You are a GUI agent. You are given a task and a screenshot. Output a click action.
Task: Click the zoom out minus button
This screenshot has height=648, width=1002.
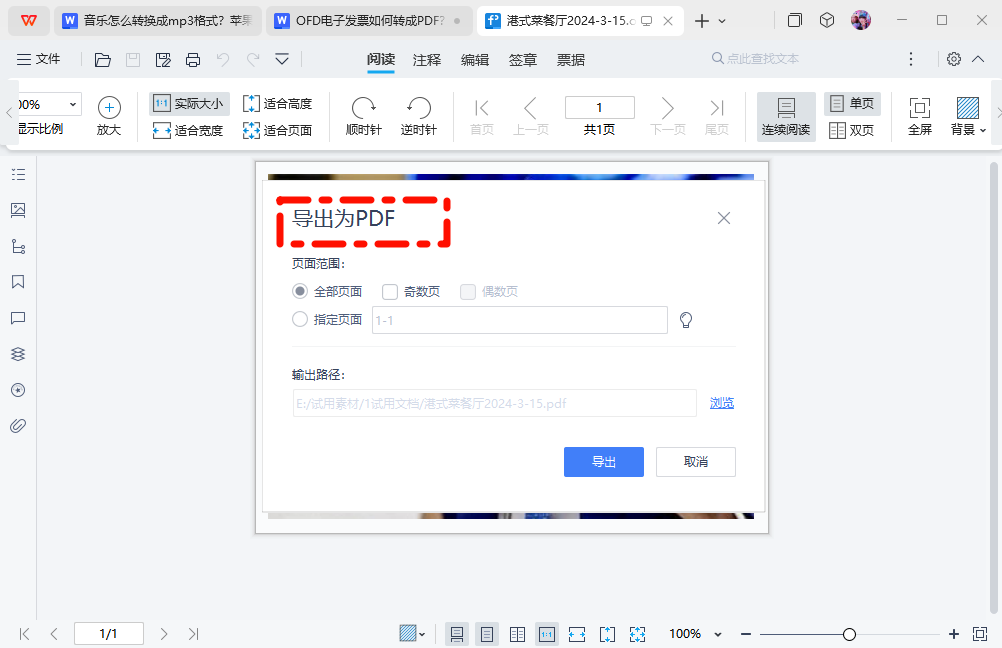(746, 634)
